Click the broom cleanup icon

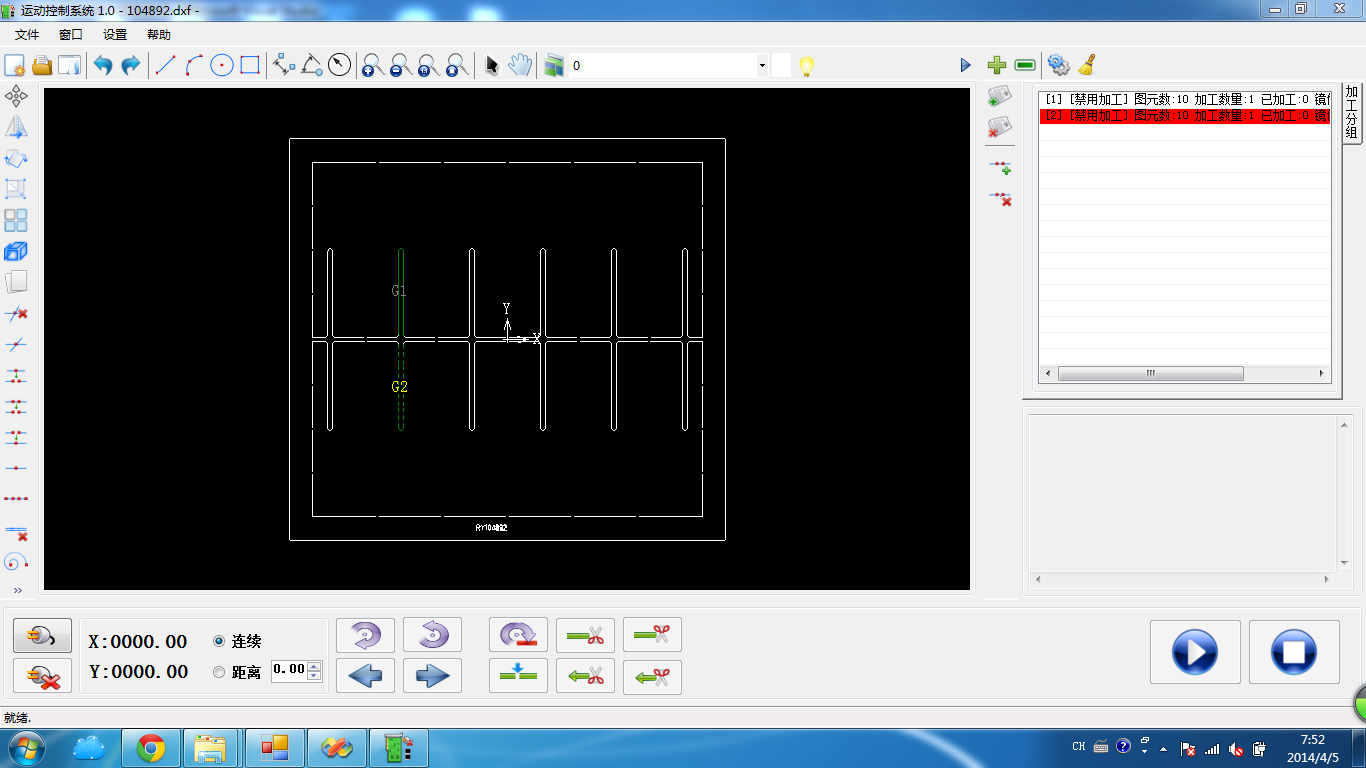pos(1086,66)
